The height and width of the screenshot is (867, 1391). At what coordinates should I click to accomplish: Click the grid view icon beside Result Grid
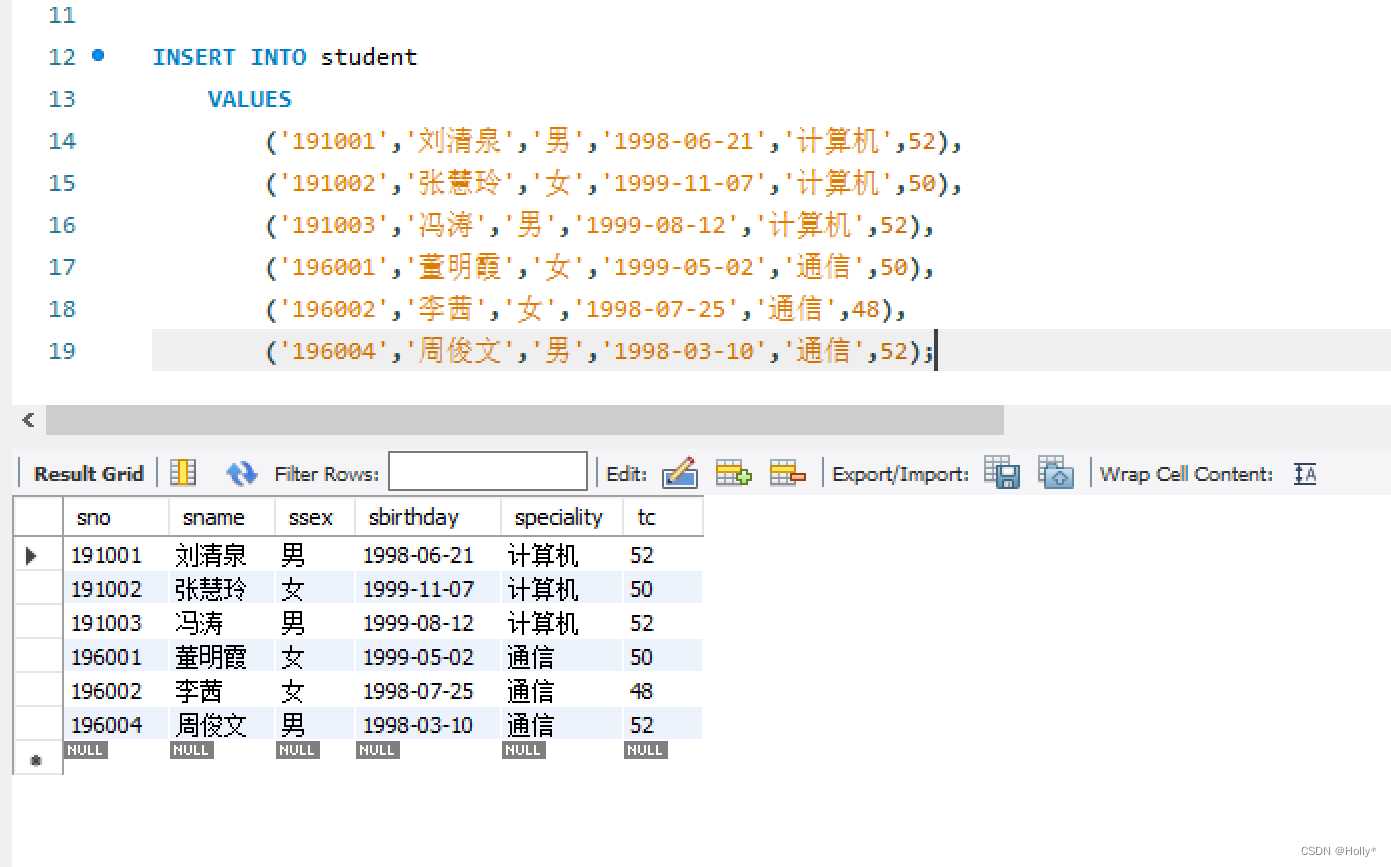(x=183, y=472)
